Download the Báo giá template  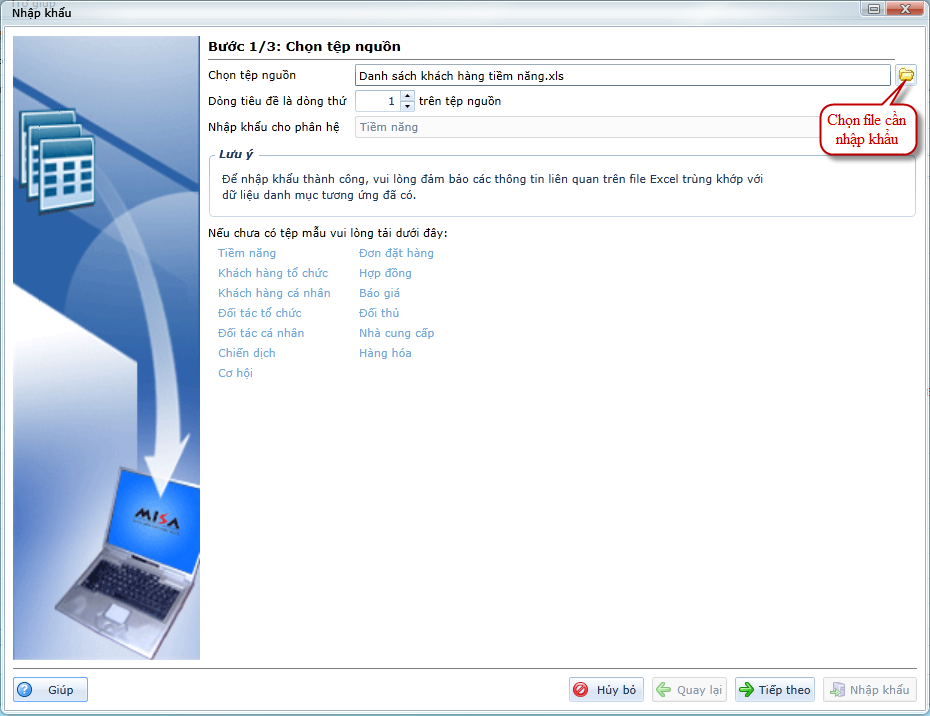coord(379,293)
